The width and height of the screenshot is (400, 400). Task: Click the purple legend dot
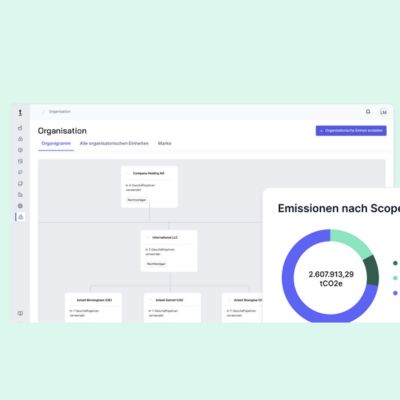click(x=395, y=293)
